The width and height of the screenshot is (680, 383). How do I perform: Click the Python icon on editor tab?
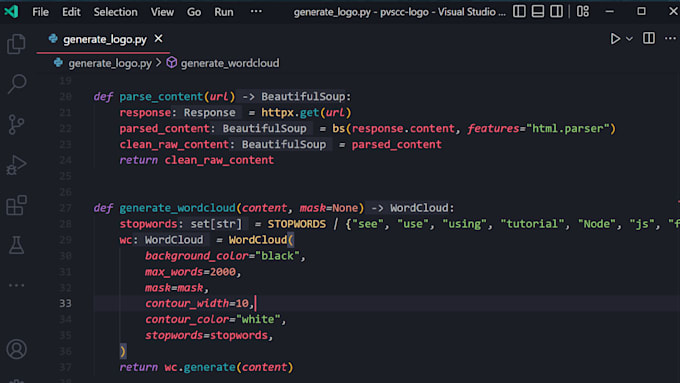click(53, 39)
